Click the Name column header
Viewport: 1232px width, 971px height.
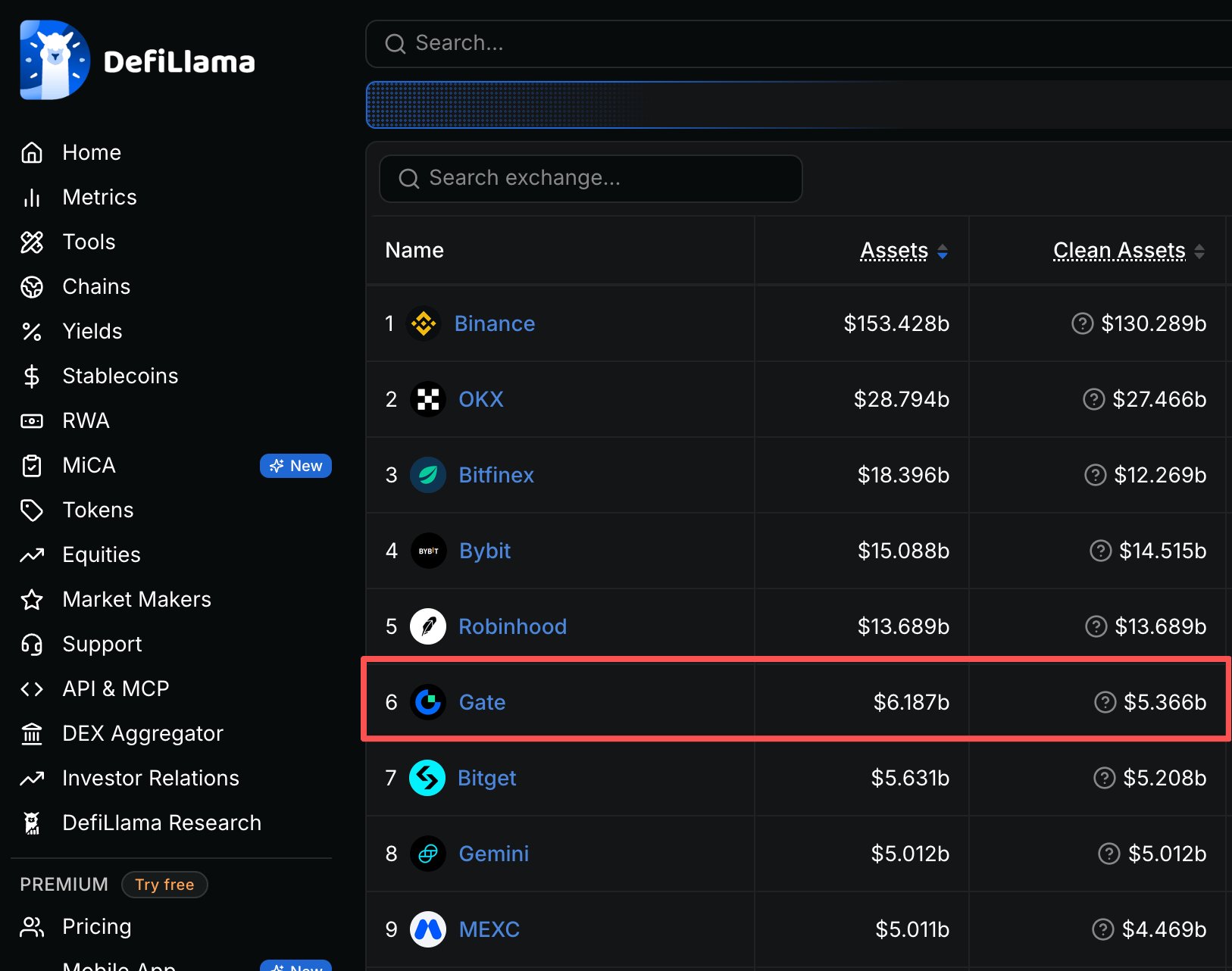tap(414, 250)
